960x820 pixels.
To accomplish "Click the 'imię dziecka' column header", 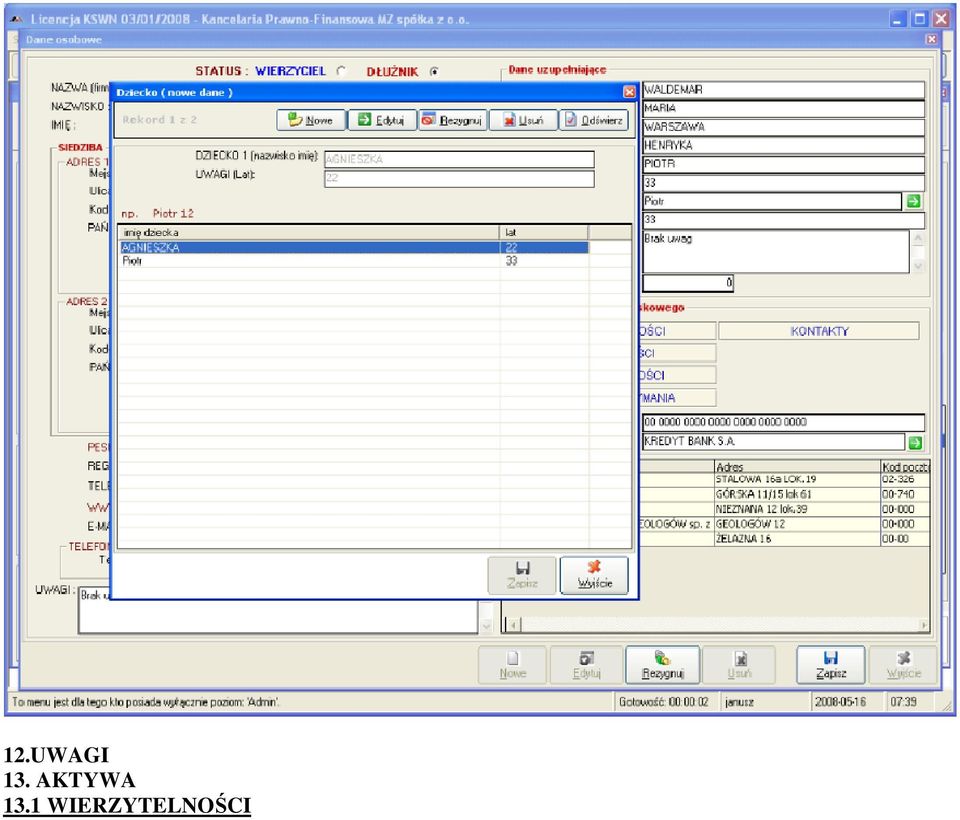I will pos(309,233).
